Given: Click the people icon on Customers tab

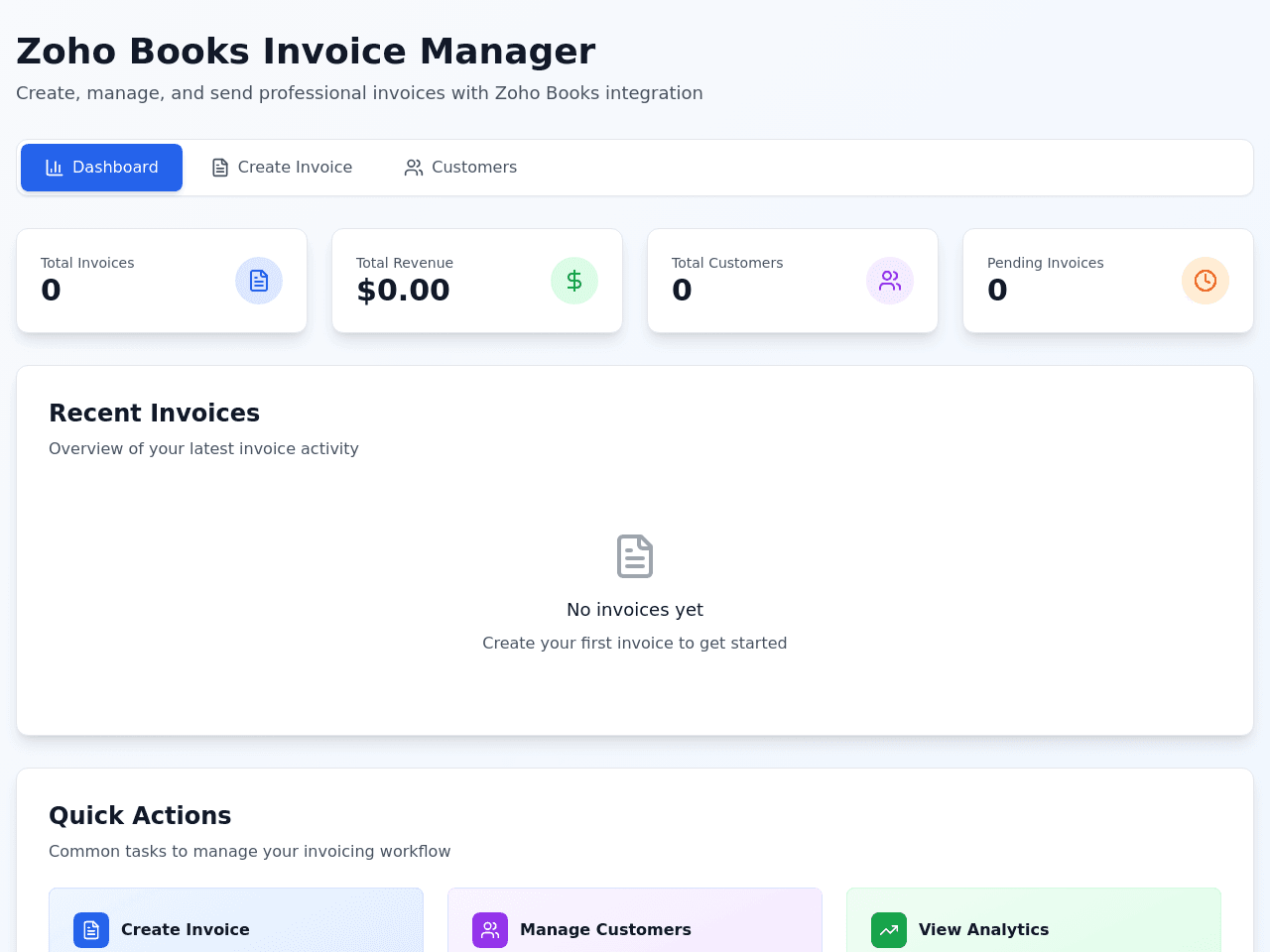Looking at the screenshot, I should (x=414, y=168).
